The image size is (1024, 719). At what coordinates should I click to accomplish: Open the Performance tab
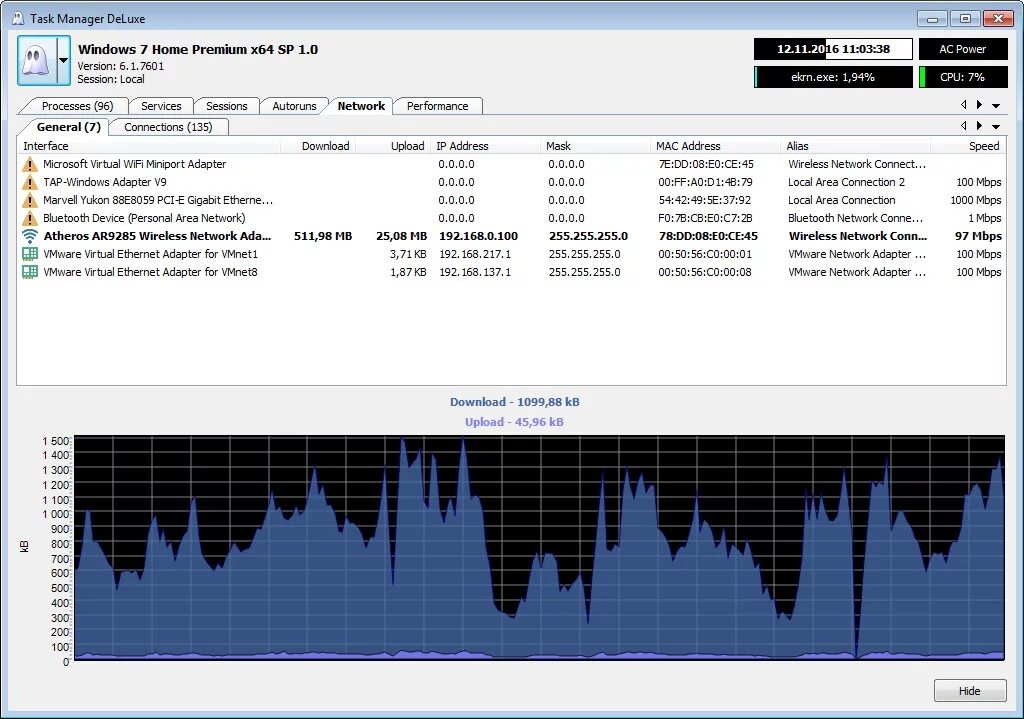click(438, 106)
